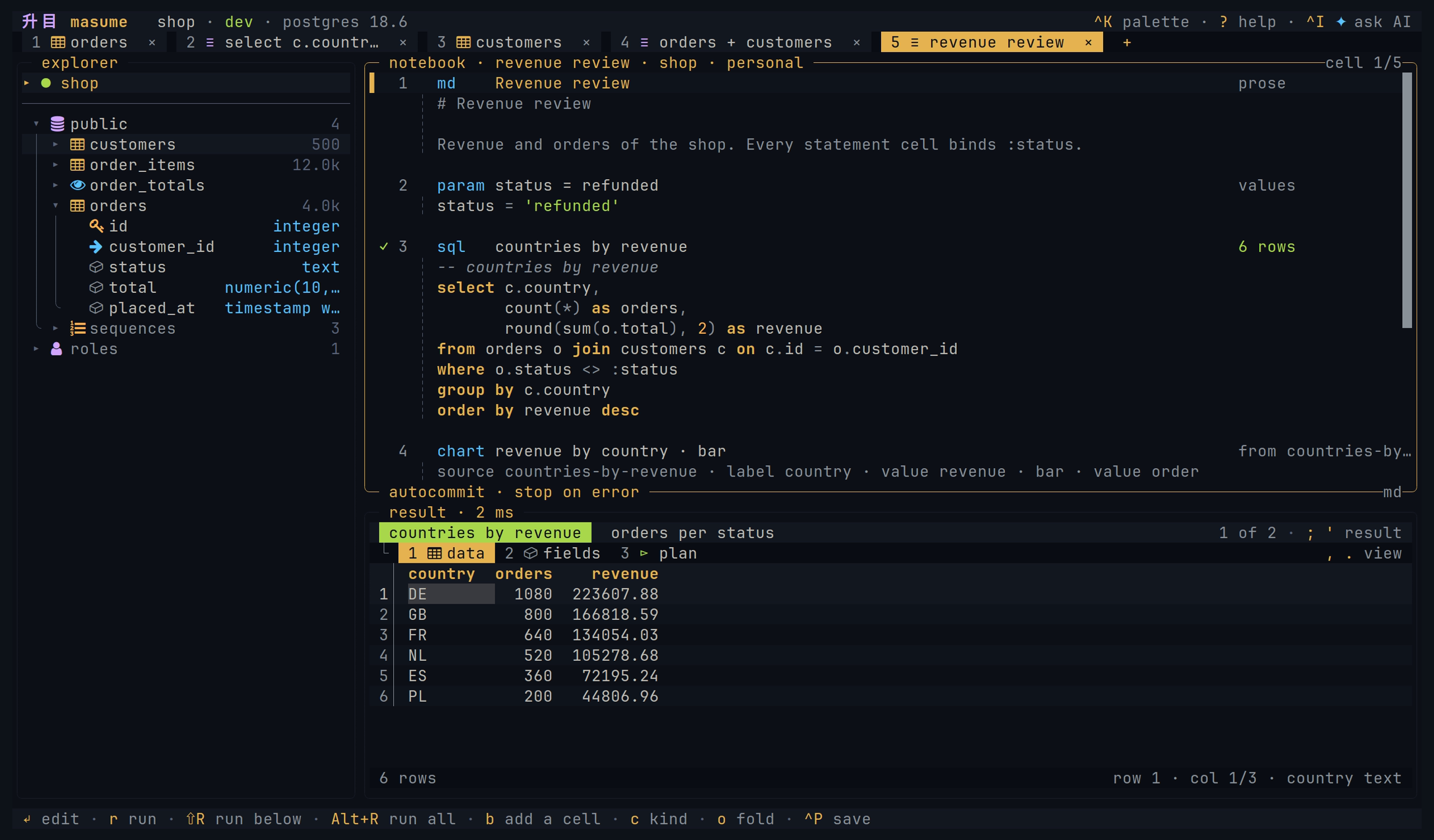Viewport: 1434px width, 840px height.
Task: Click the green checkmark on cell 3
Action: pyautogui.click(x=384, y=246)
